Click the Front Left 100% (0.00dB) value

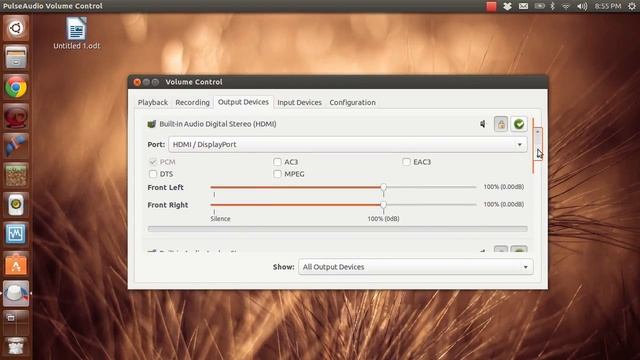(x=504, y=187)
